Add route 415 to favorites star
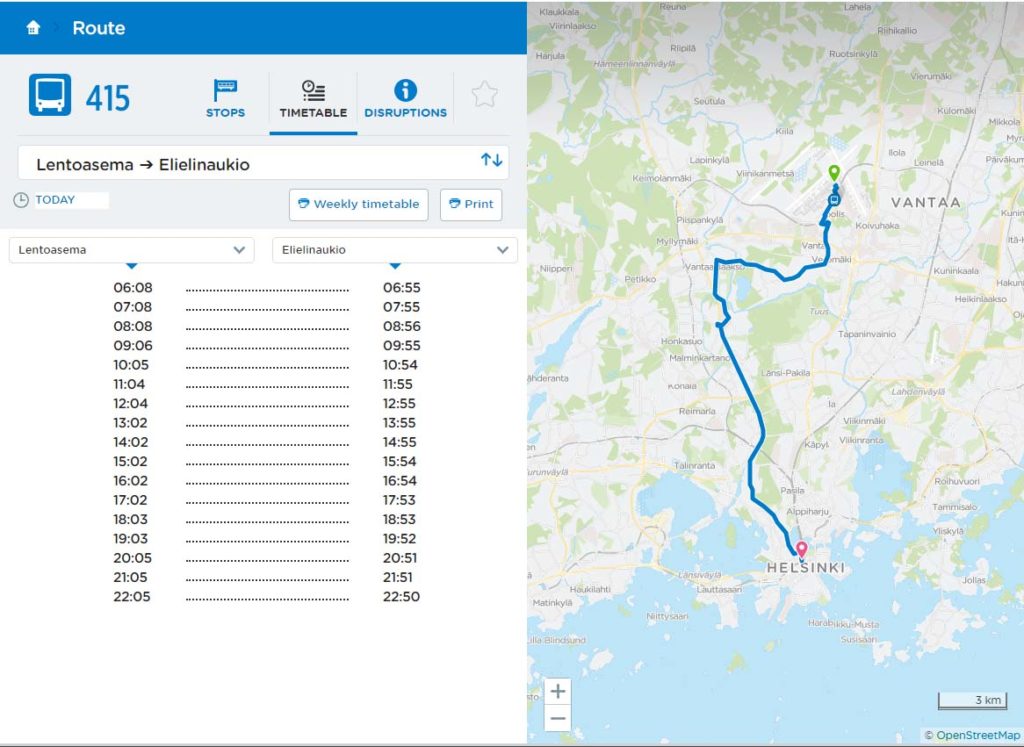The width and height of the screenshot is (1024, 747). [x=485, y=96]
